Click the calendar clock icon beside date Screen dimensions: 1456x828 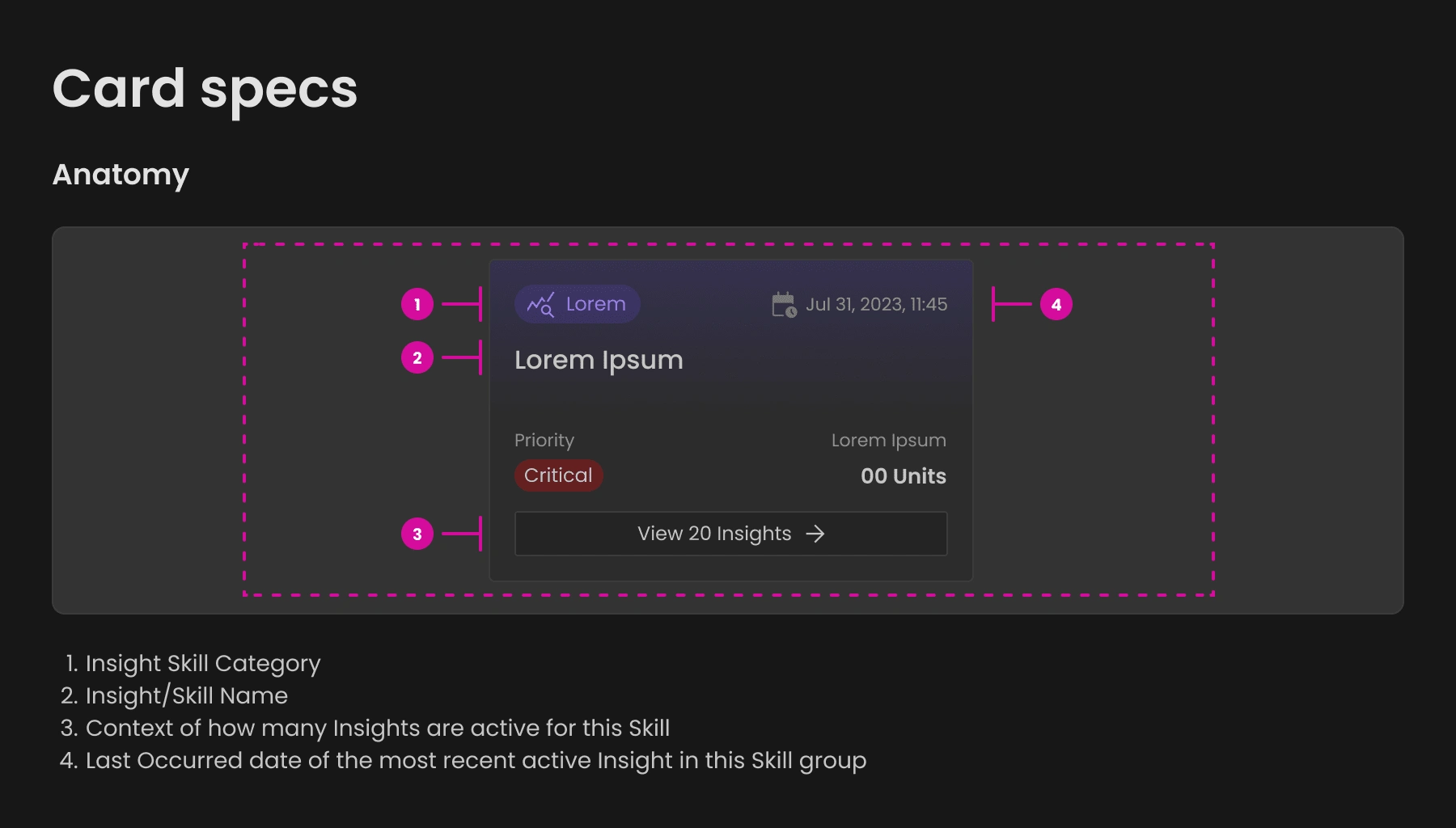pos(784,305)
